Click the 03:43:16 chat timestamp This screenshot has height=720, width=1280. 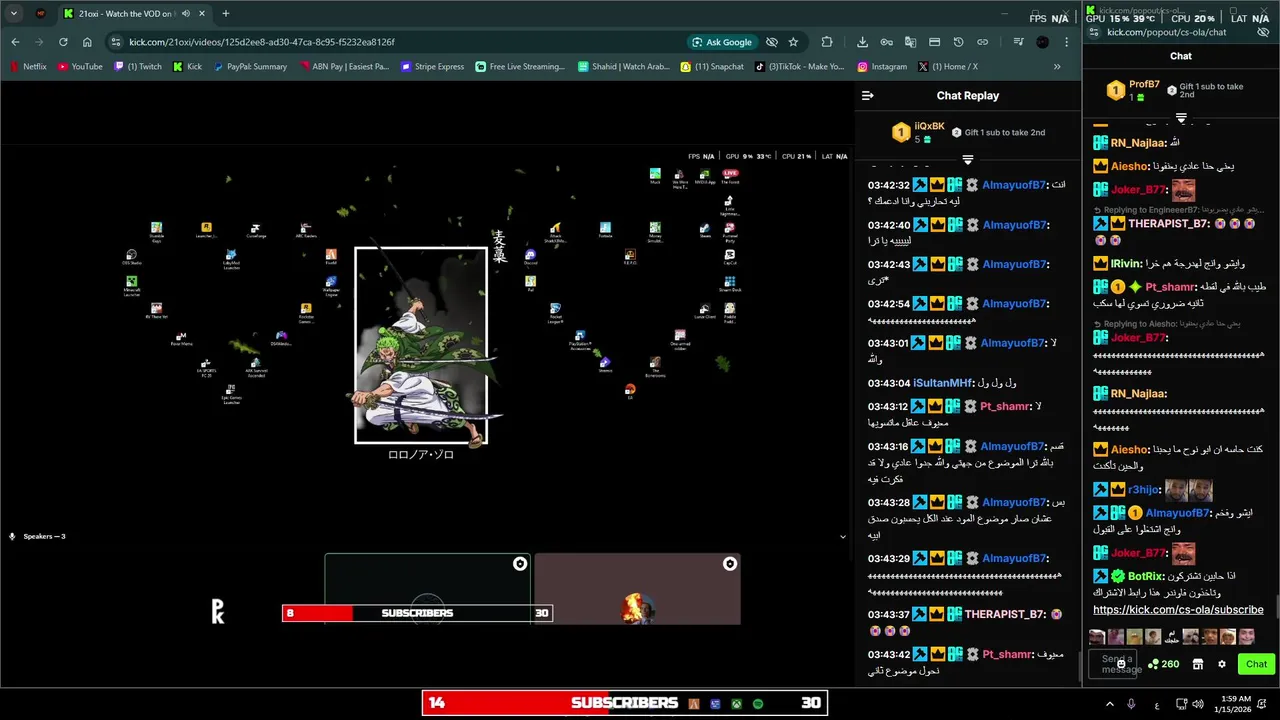[888, 446]
